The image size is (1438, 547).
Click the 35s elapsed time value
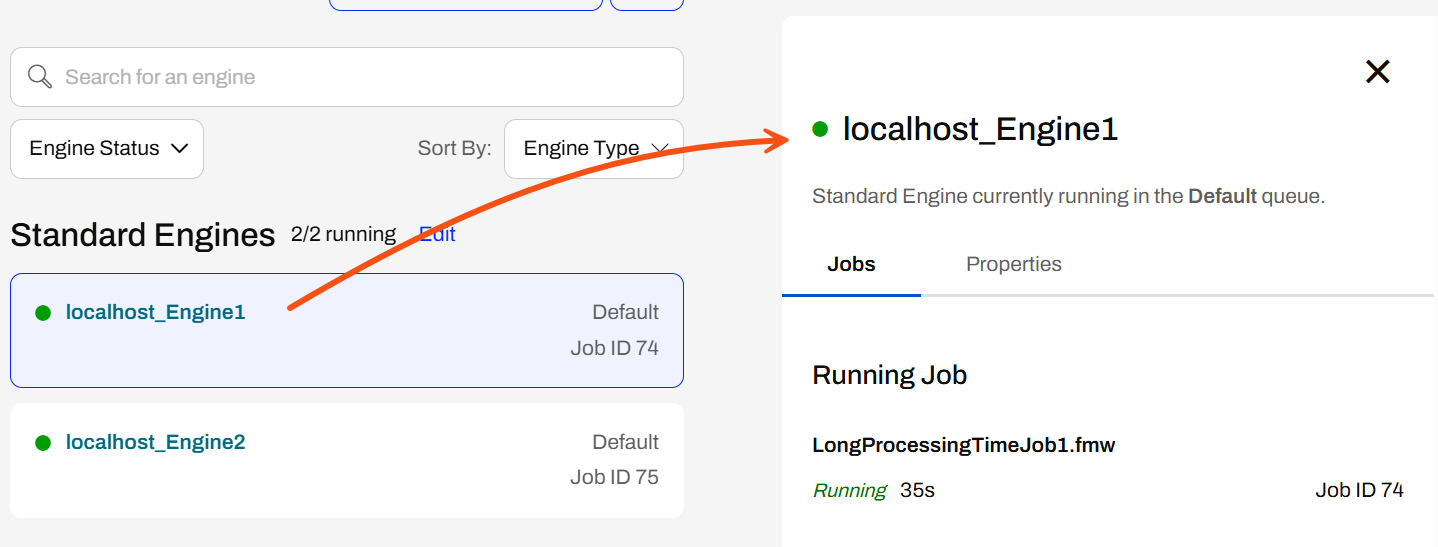pos(917,490)
